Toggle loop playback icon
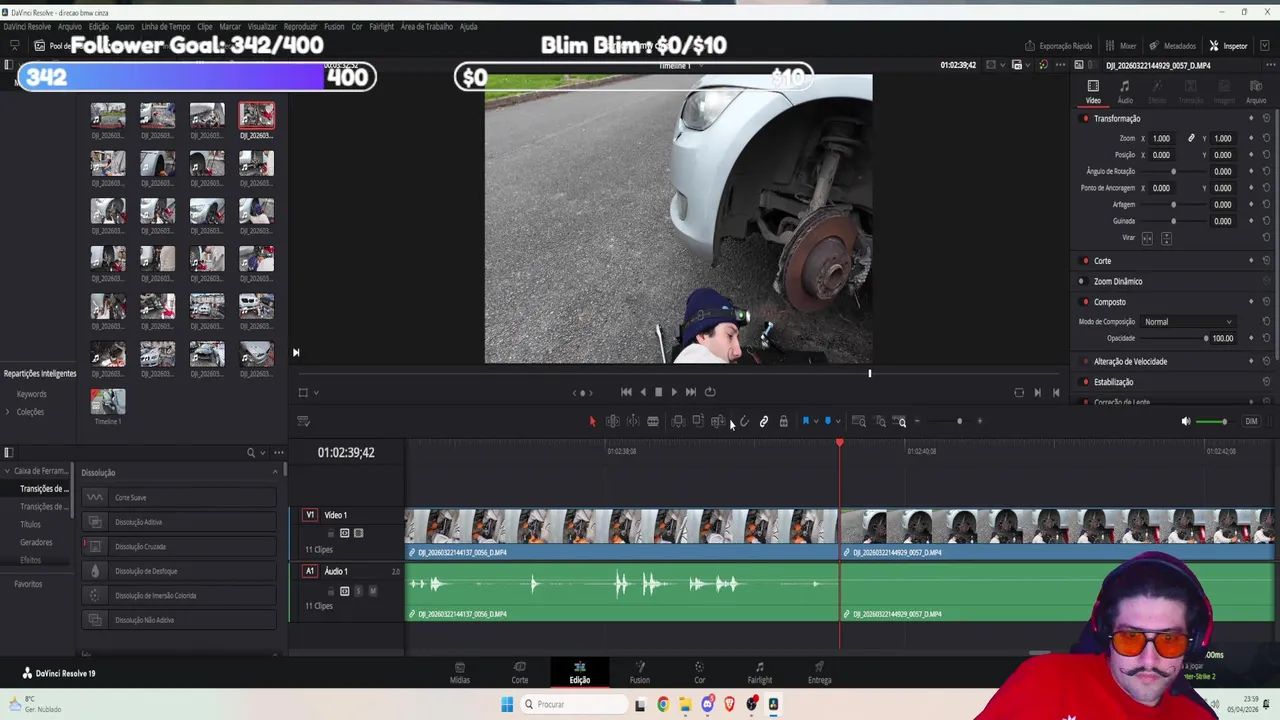Screen dimensions: 1280x720 (x=710, y=392)
